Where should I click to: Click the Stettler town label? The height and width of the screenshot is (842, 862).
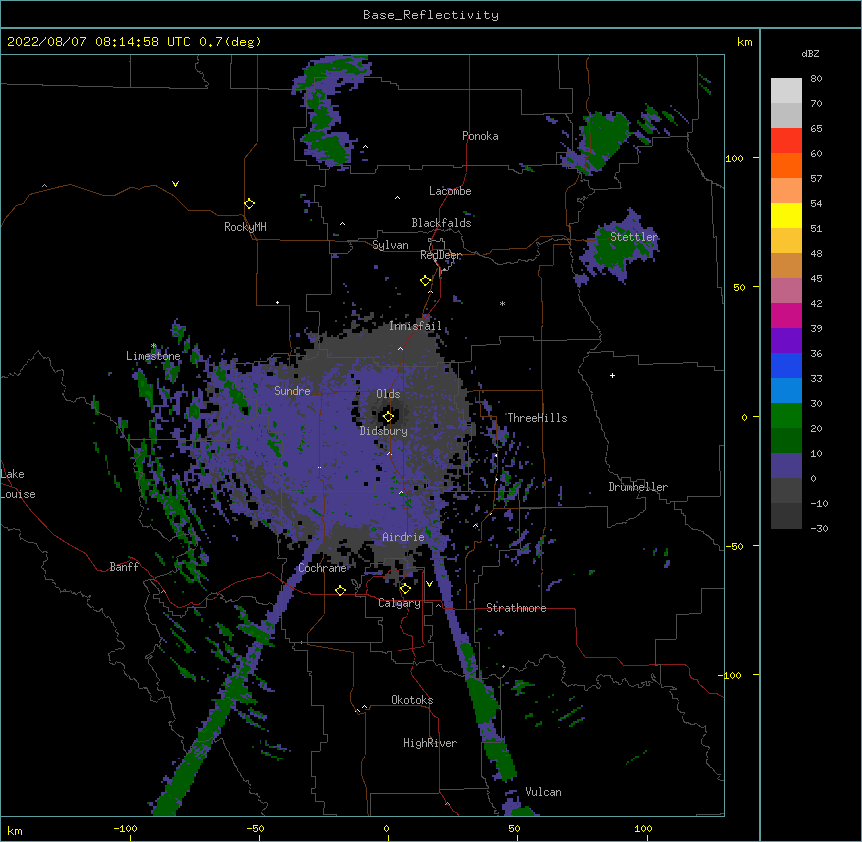(x=634, y=237)
